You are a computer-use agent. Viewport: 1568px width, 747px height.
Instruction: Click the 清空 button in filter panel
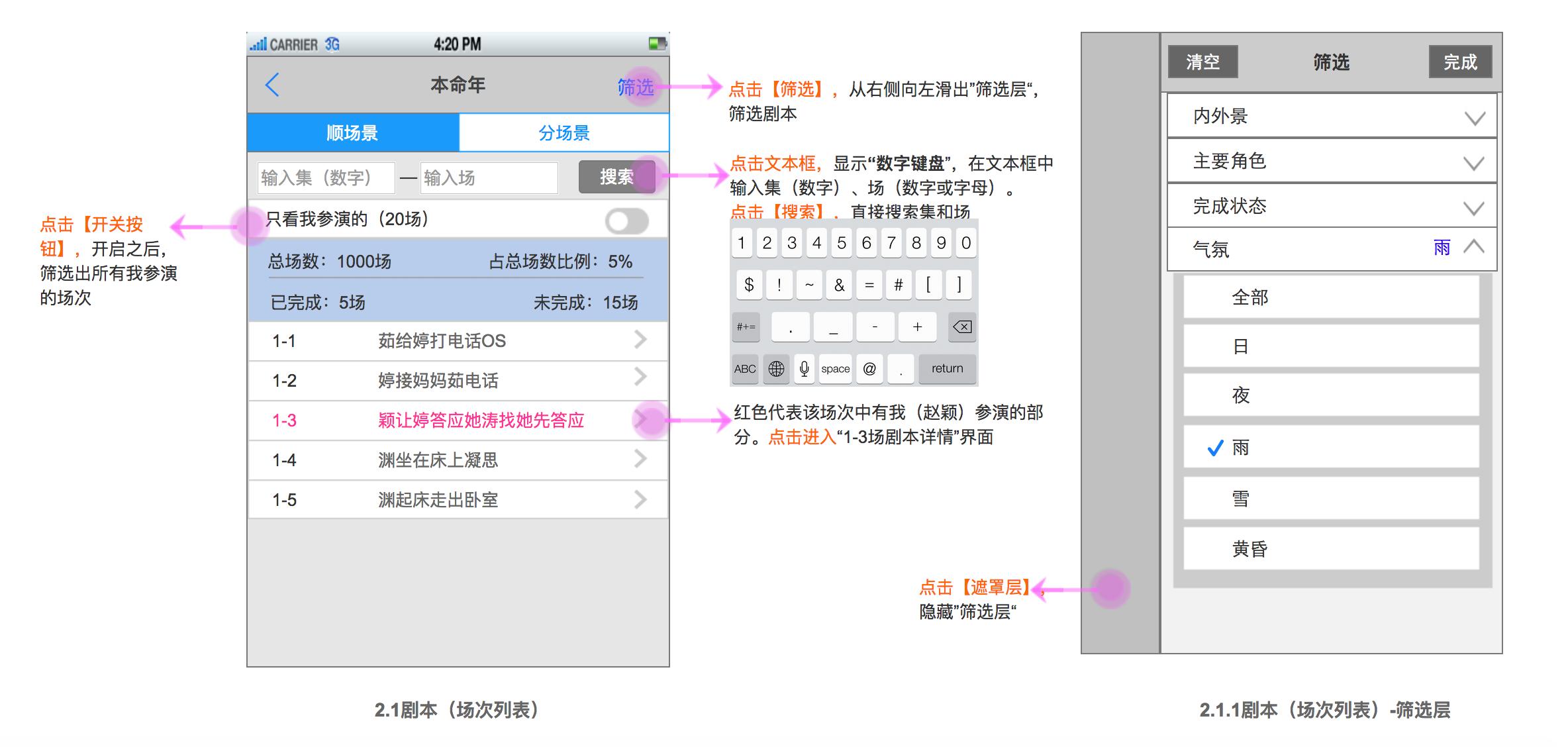pos(1202,62)
